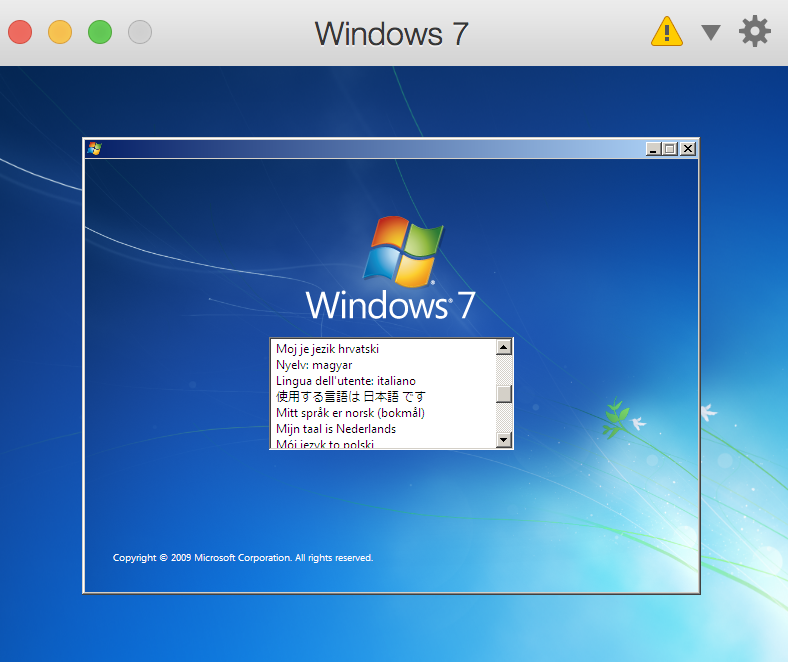Select 'Mój język to polski' entry
Viewport: 788px width, 662px height.
click(x=383, y=443)
